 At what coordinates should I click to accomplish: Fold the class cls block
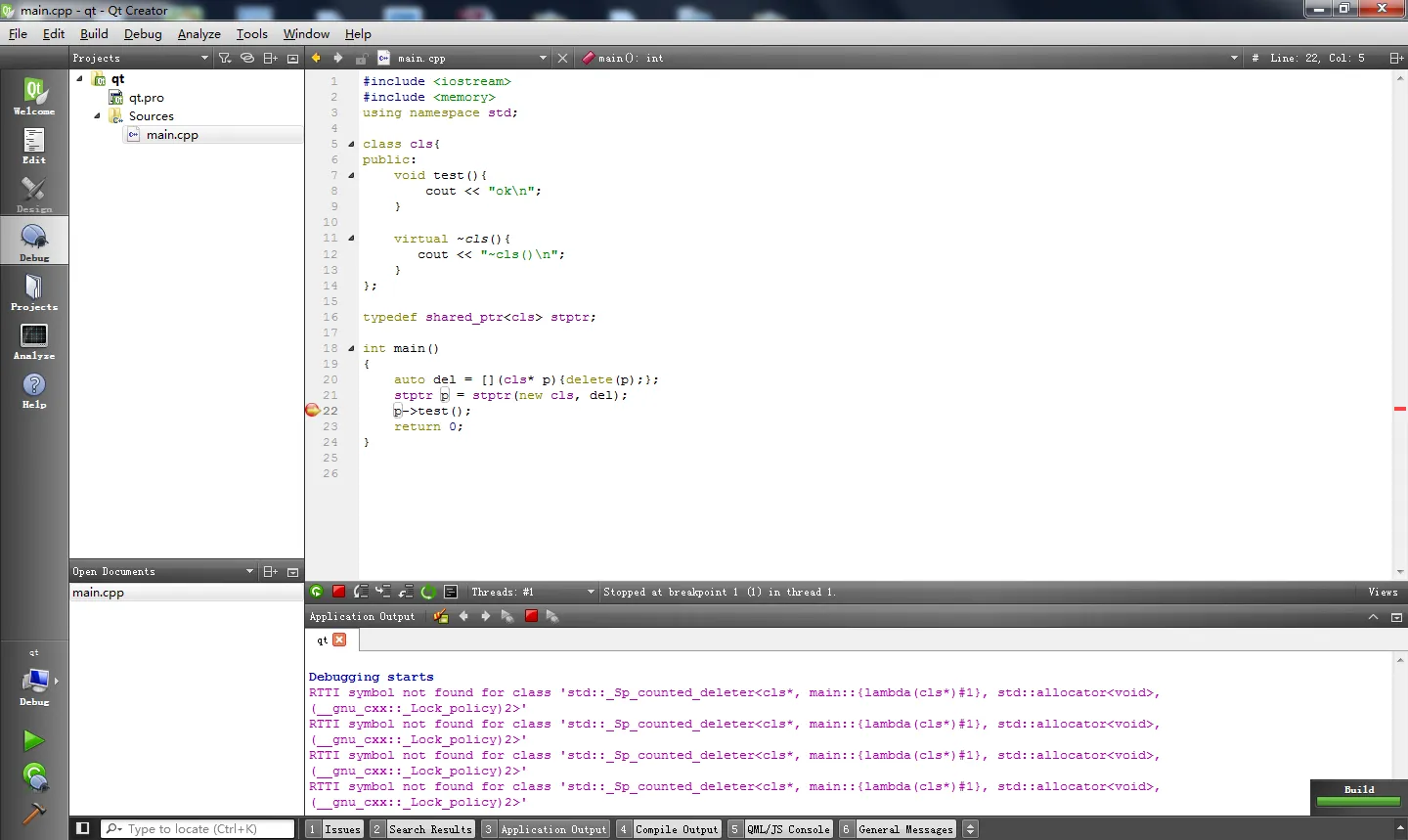pyautogui.click(x=351, y=144)
